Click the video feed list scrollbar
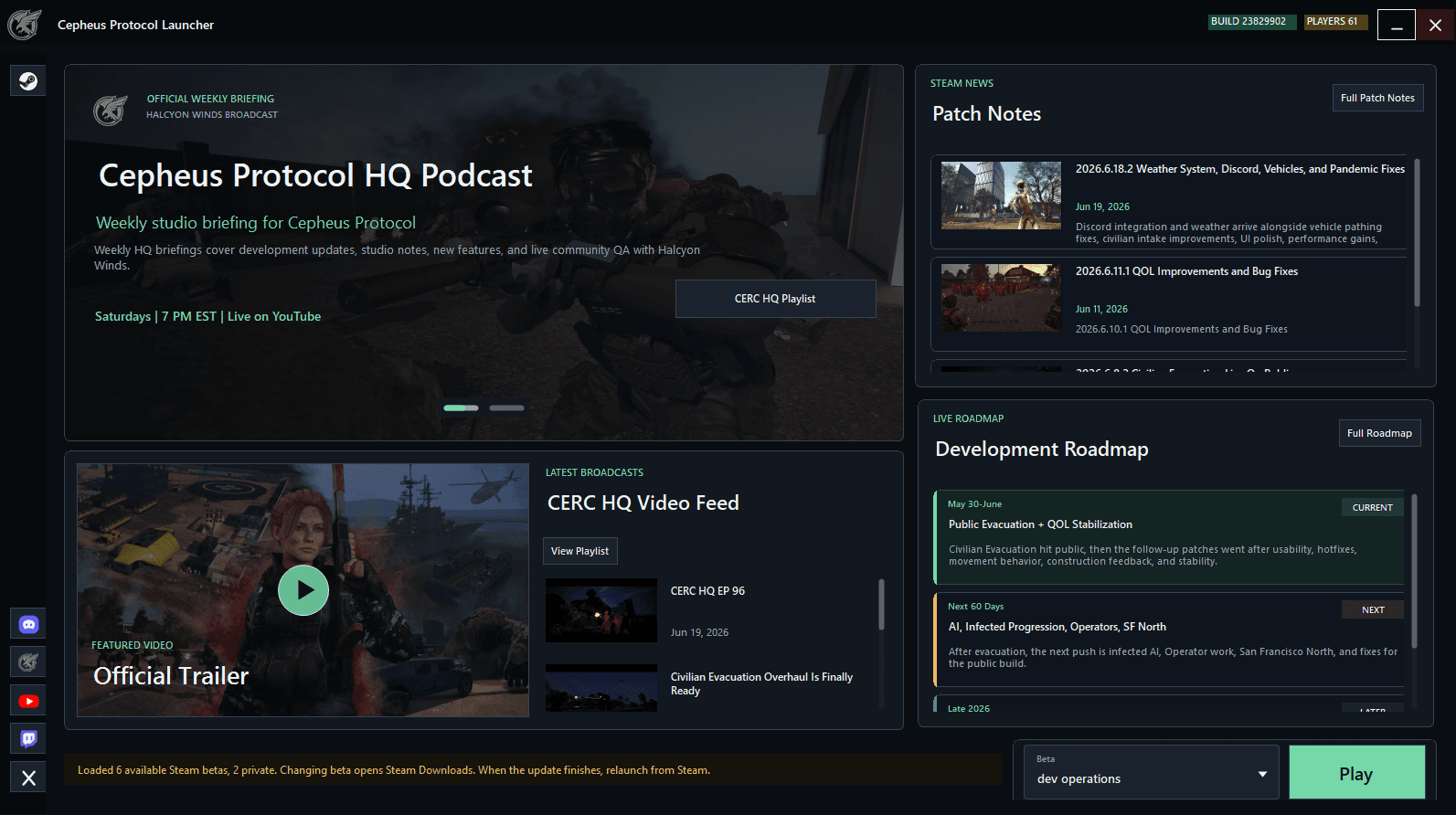Viewport: 1456px width, 815px height. 881,604
